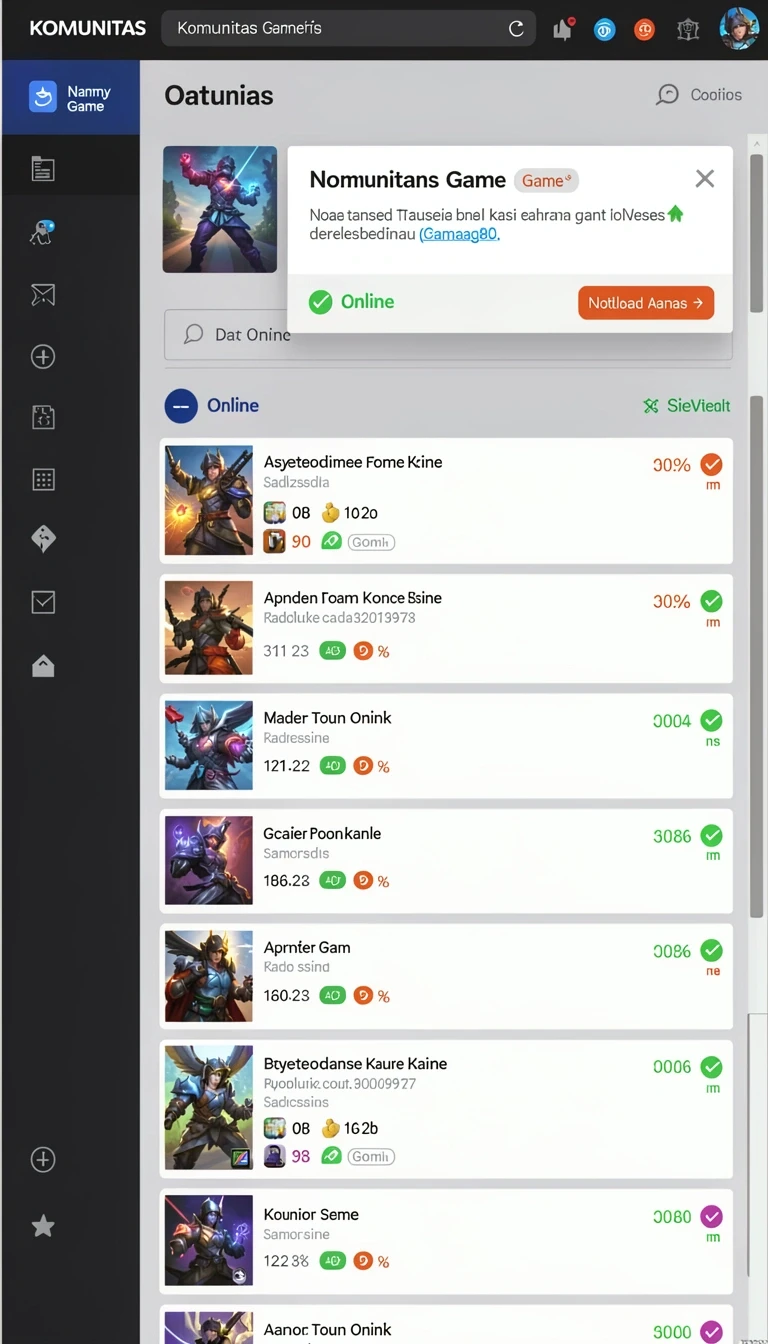The width and height of the screenshot is (768, 1344).
Task: Open thumbs-up notifications icon in top bar
Action: 563,29
